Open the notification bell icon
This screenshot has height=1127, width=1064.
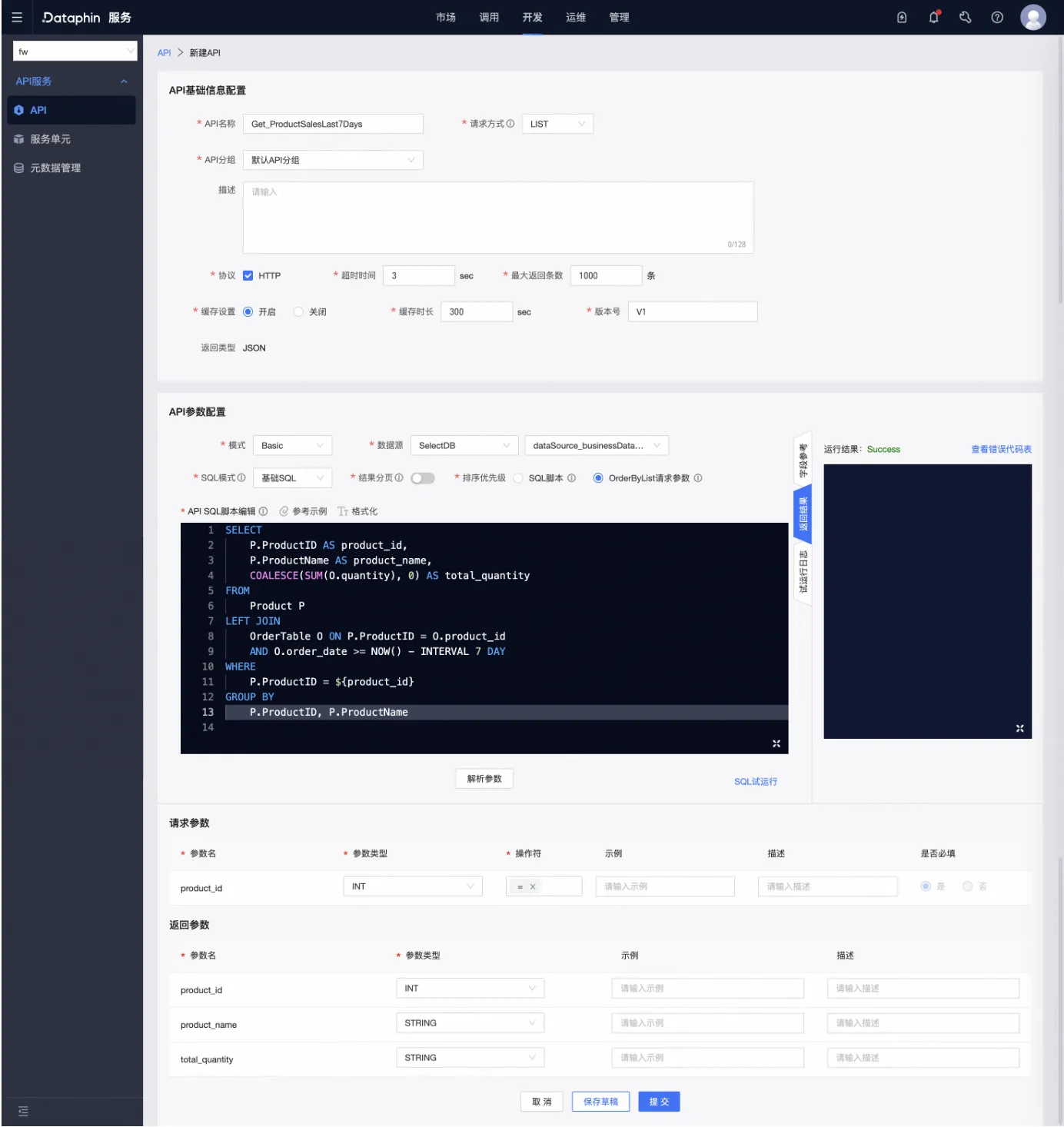point(934,17)
